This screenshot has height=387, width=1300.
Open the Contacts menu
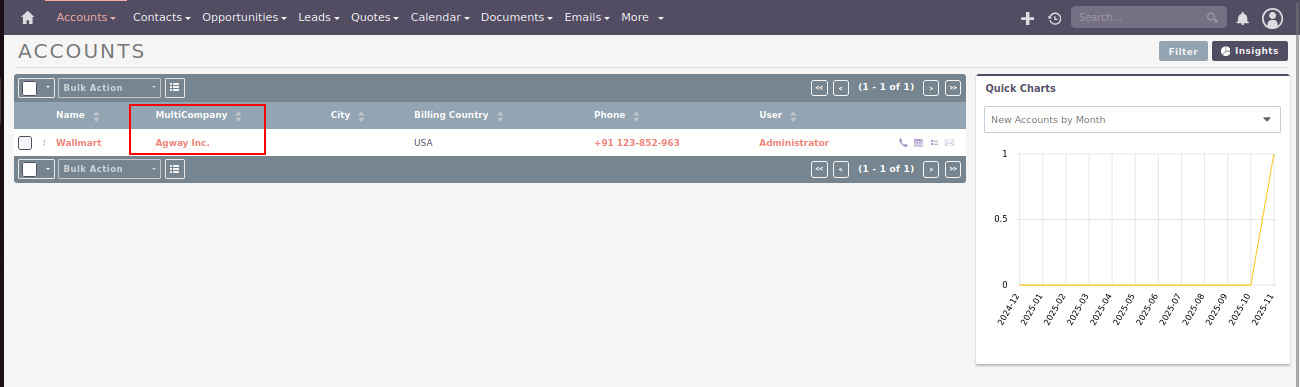162,18
